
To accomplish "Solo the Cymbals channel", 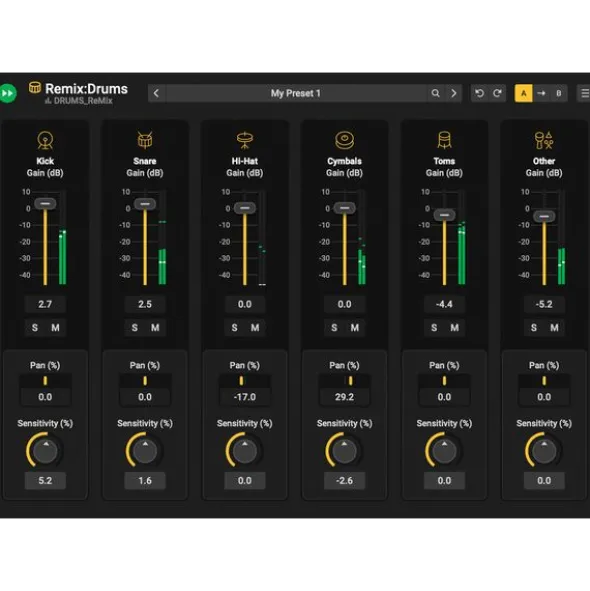I will [334, 328].
